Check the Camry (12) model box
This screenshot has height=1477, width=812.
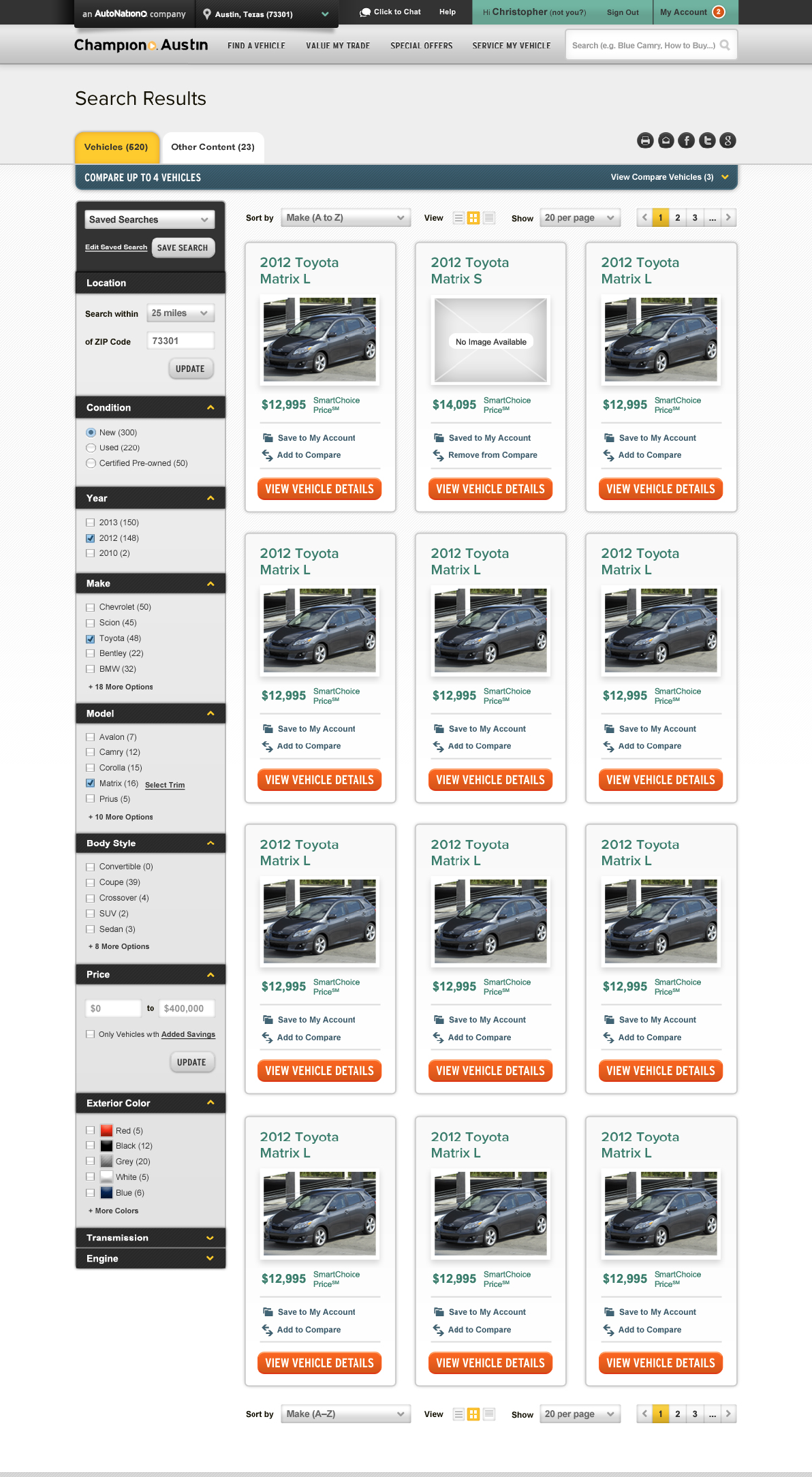click(x=90, y=752)
